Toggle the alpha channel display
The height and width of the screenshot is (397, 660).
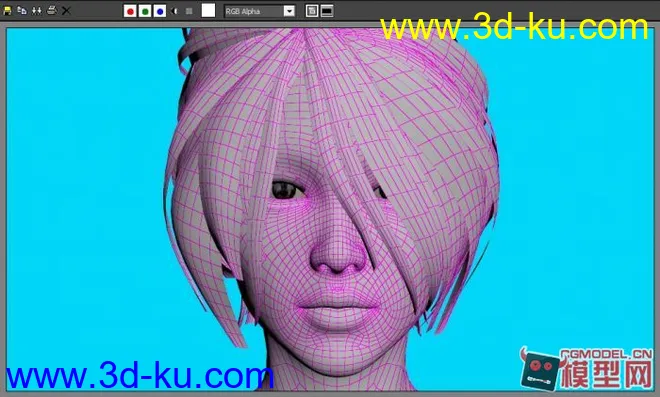click(x=175, y=11)
